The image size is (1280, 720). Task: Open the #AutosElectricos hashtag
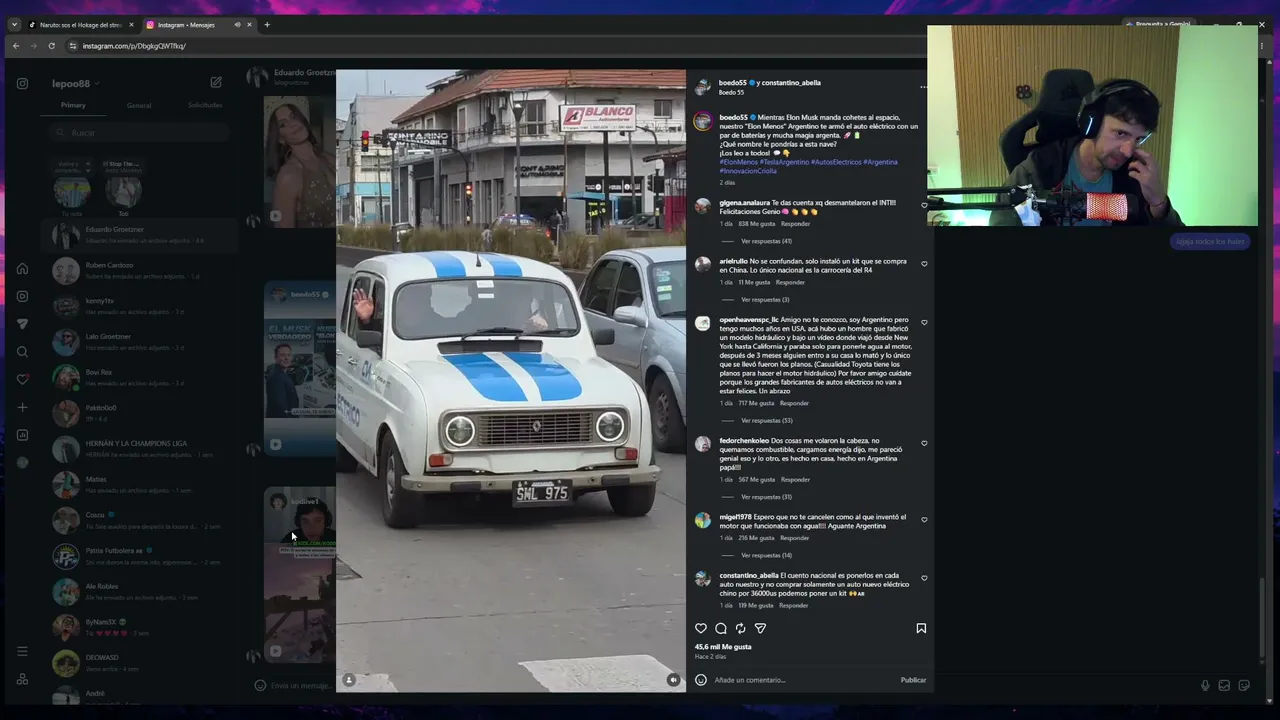(836, 162)
